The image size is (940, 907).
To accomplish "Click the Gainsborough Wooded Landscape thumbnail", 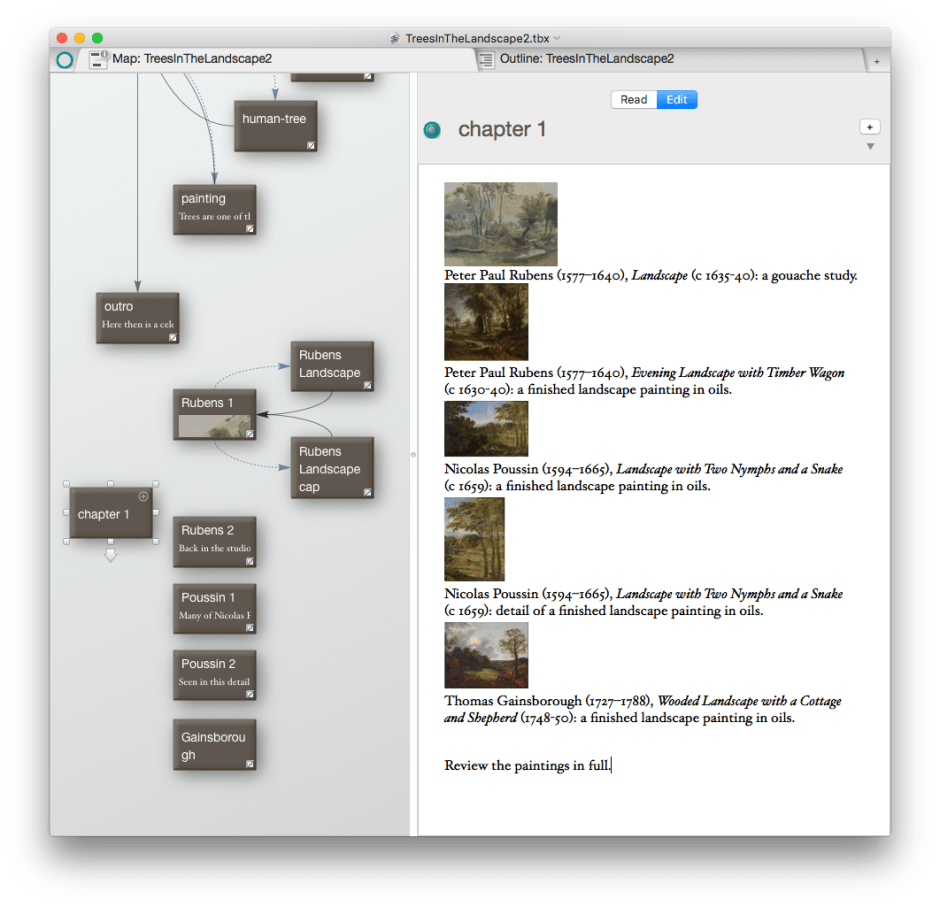I will [486, 655].
